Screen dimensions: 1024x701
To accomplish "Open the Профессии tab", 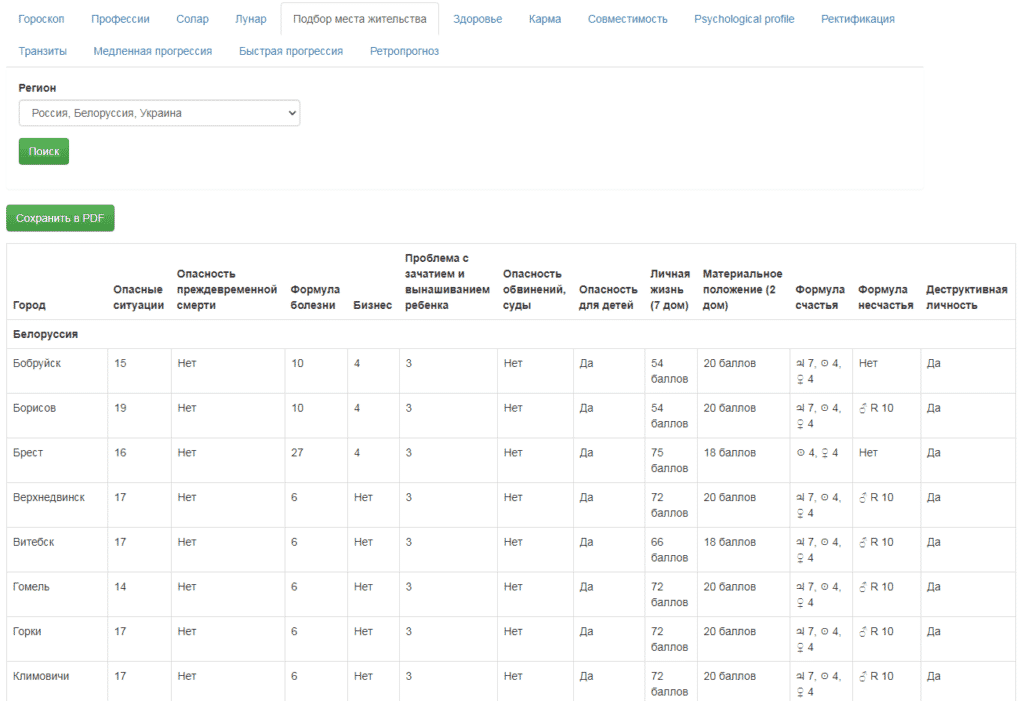I will (x=120, y=19).
